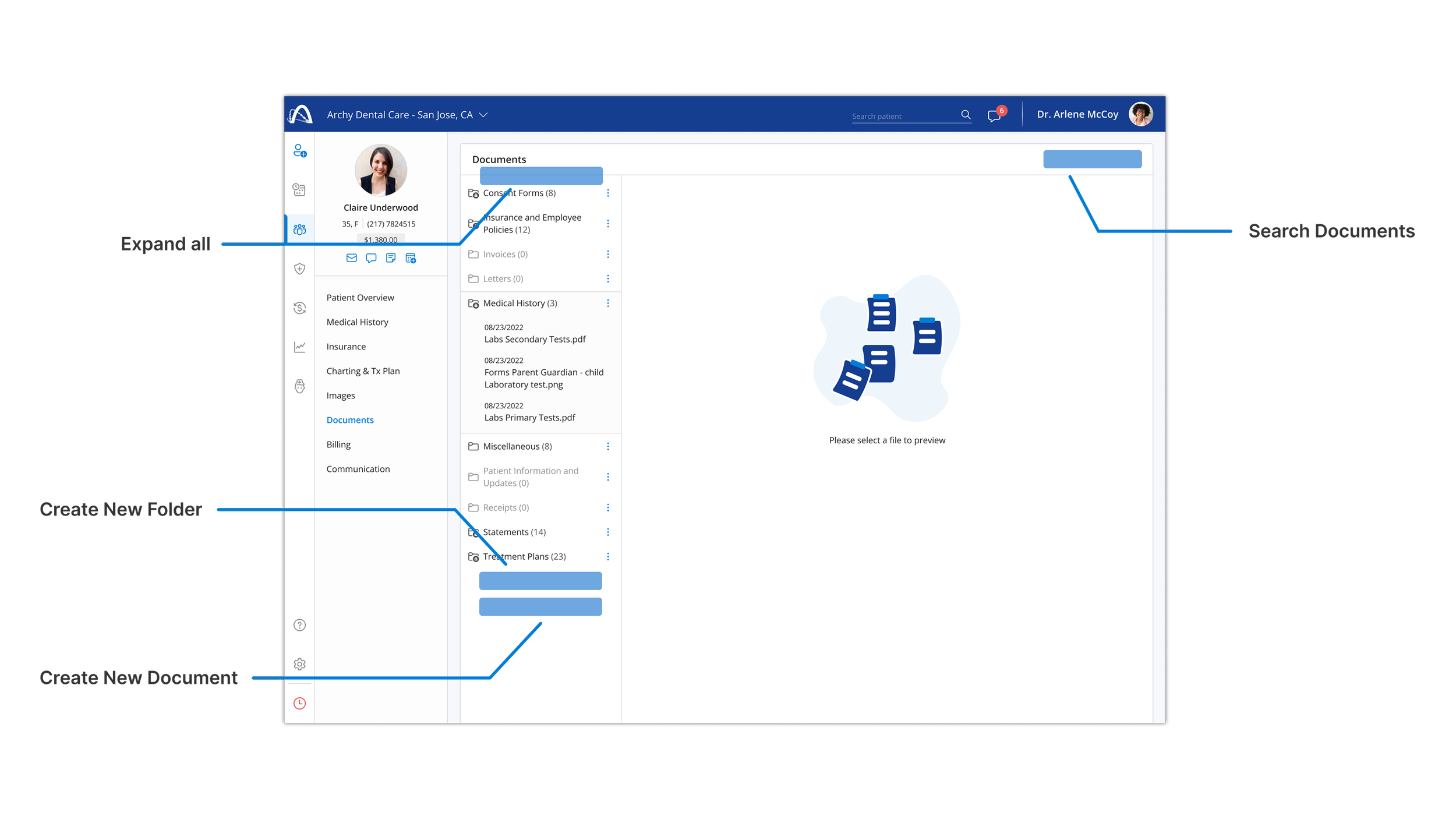
Task: Open the messages notification icon with badge
Action: (x=994, y=115)
